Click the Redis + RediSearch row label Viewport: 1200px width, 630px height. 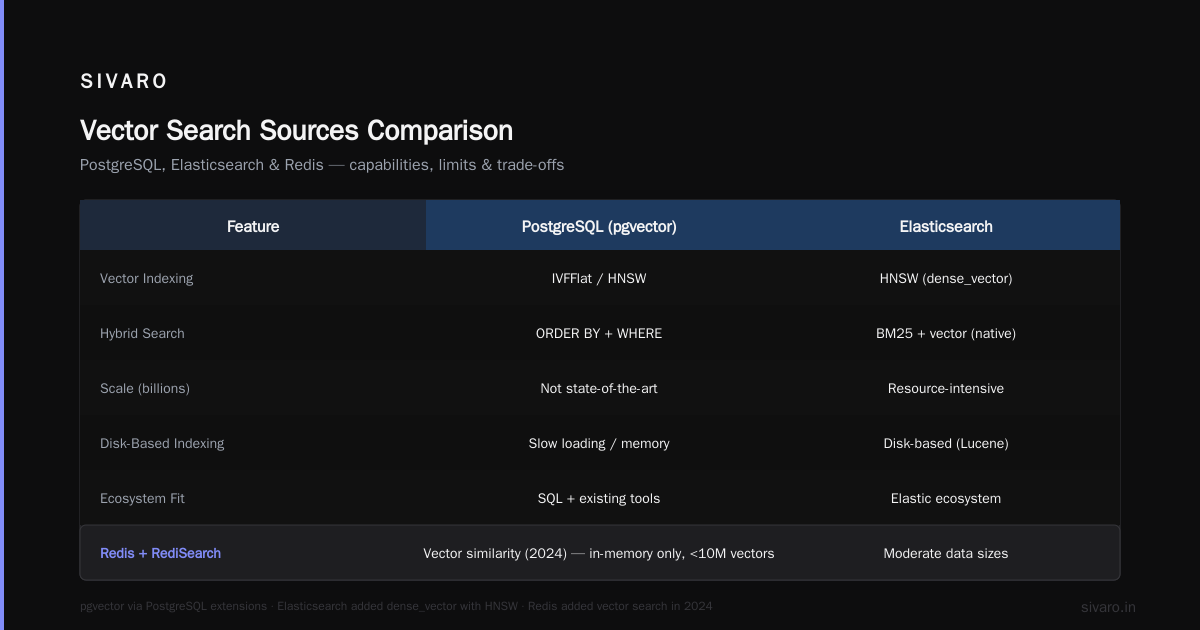point(160,553)
